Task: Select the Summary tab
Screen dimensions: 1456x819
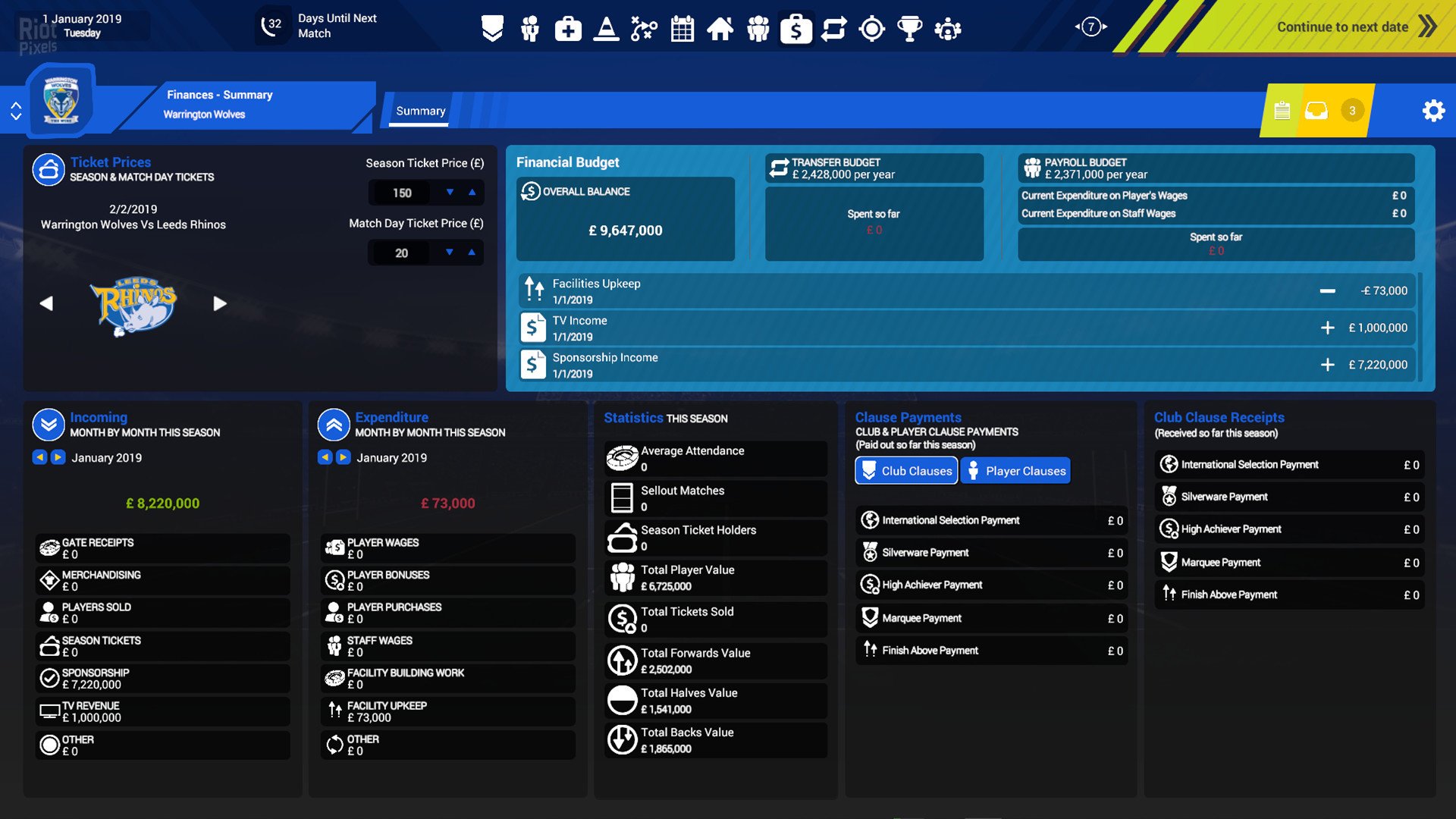Action: tap(420, 110)
